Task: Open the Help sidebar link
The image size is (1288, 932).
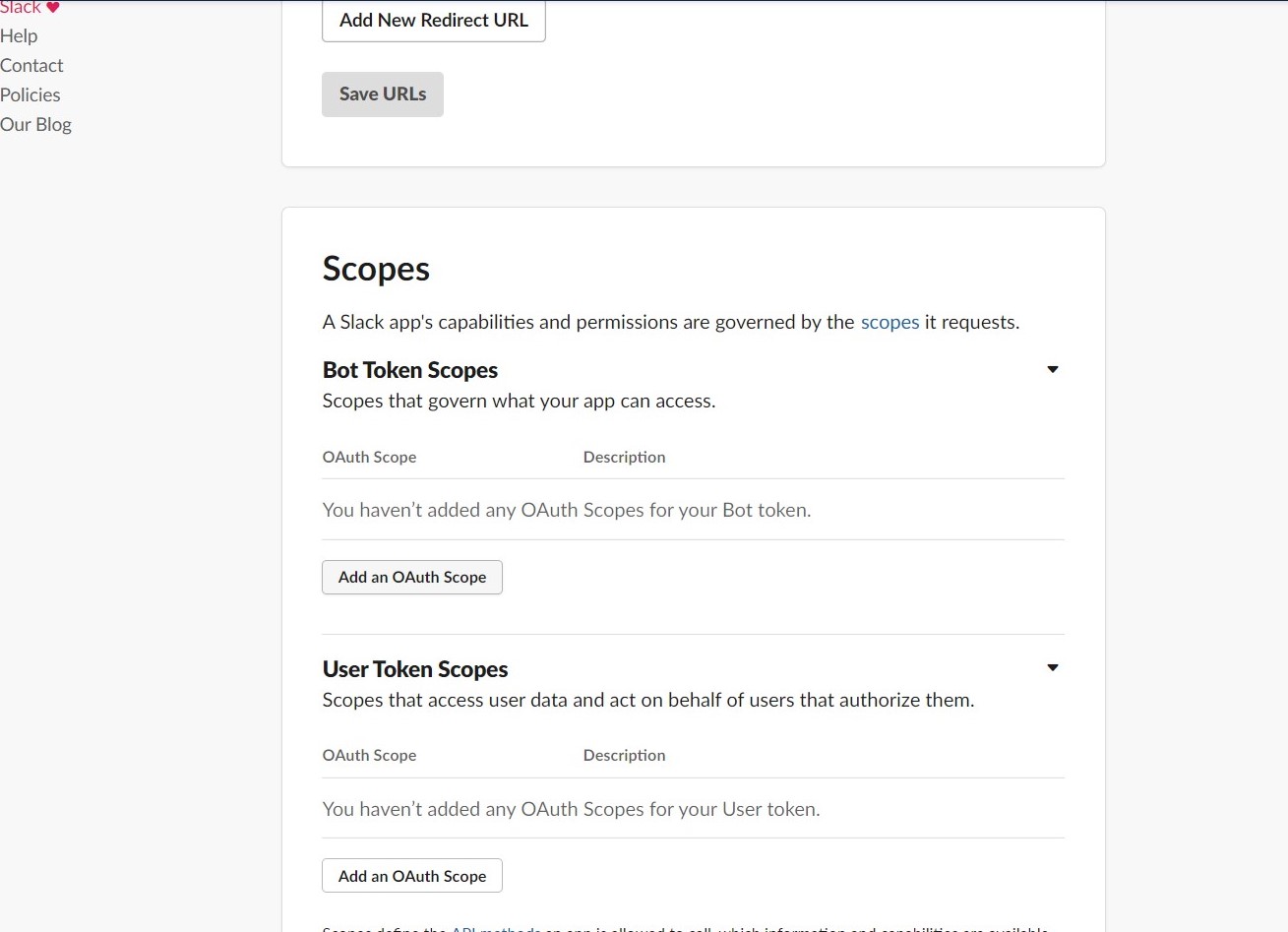Action: [x=19, y=36]
